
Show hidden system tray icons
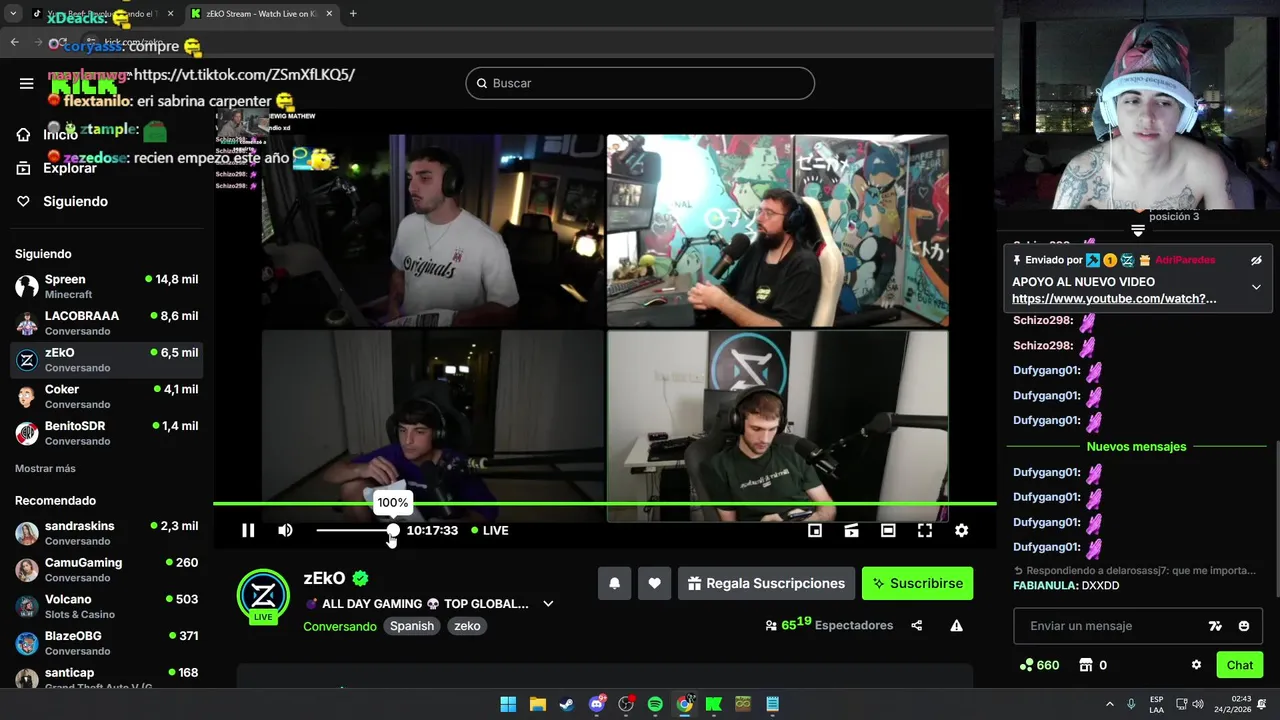(x=1109, y=704)
